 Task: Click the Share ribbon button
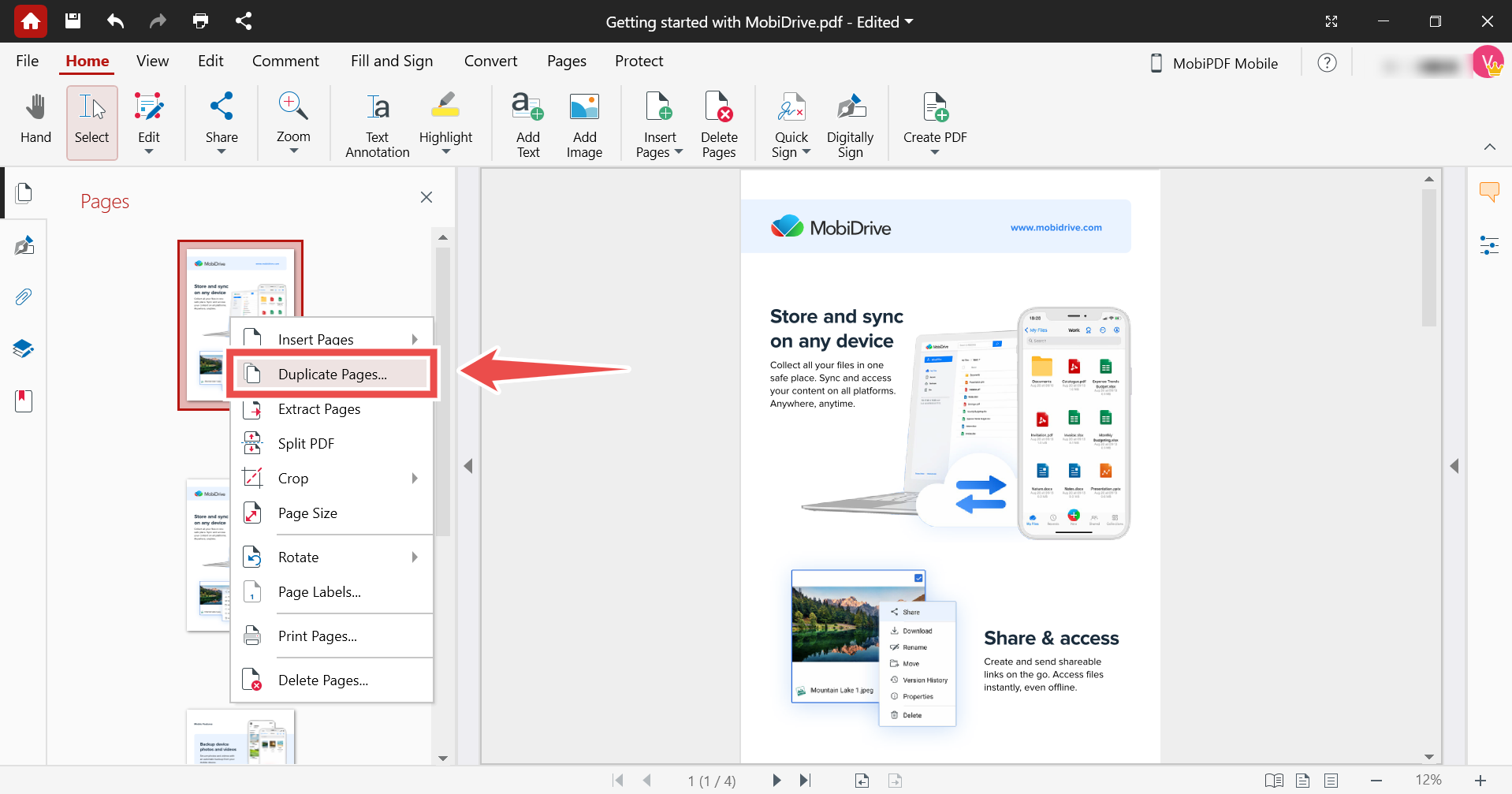[222, 123]
